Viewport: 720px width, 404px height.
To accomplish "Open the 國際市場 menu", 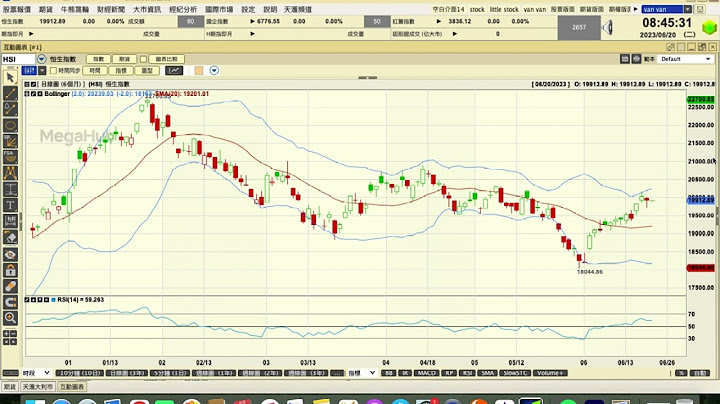I will coord(219,9).
